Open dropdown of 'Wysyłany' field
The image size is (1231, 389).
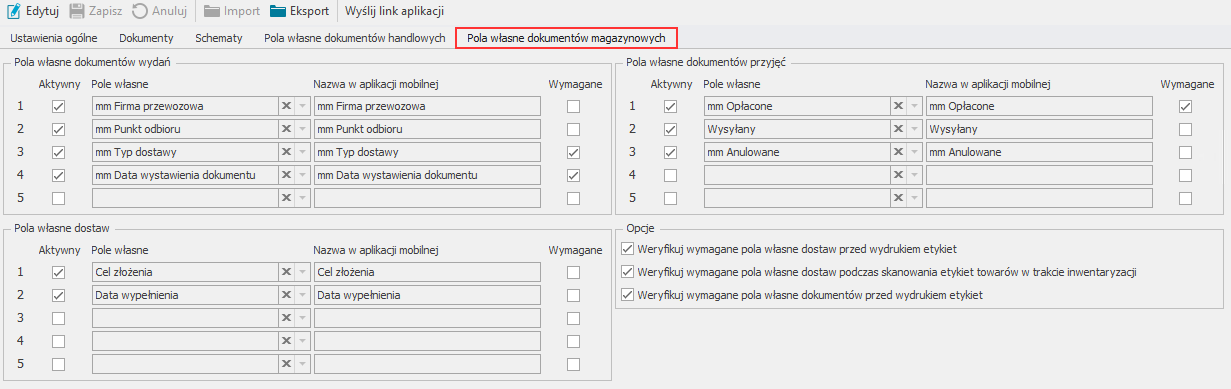tap(915, 129)
